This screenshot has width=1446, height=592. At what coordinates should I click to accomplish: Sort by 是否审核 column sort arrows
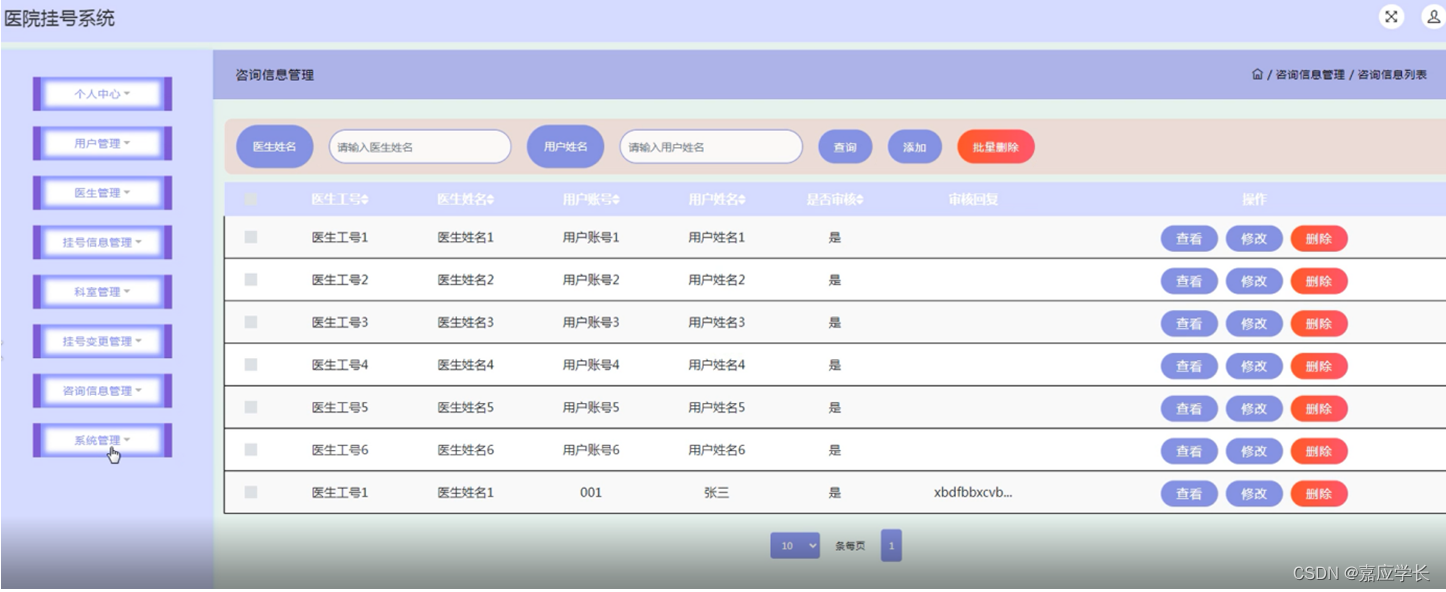point(859,200)
